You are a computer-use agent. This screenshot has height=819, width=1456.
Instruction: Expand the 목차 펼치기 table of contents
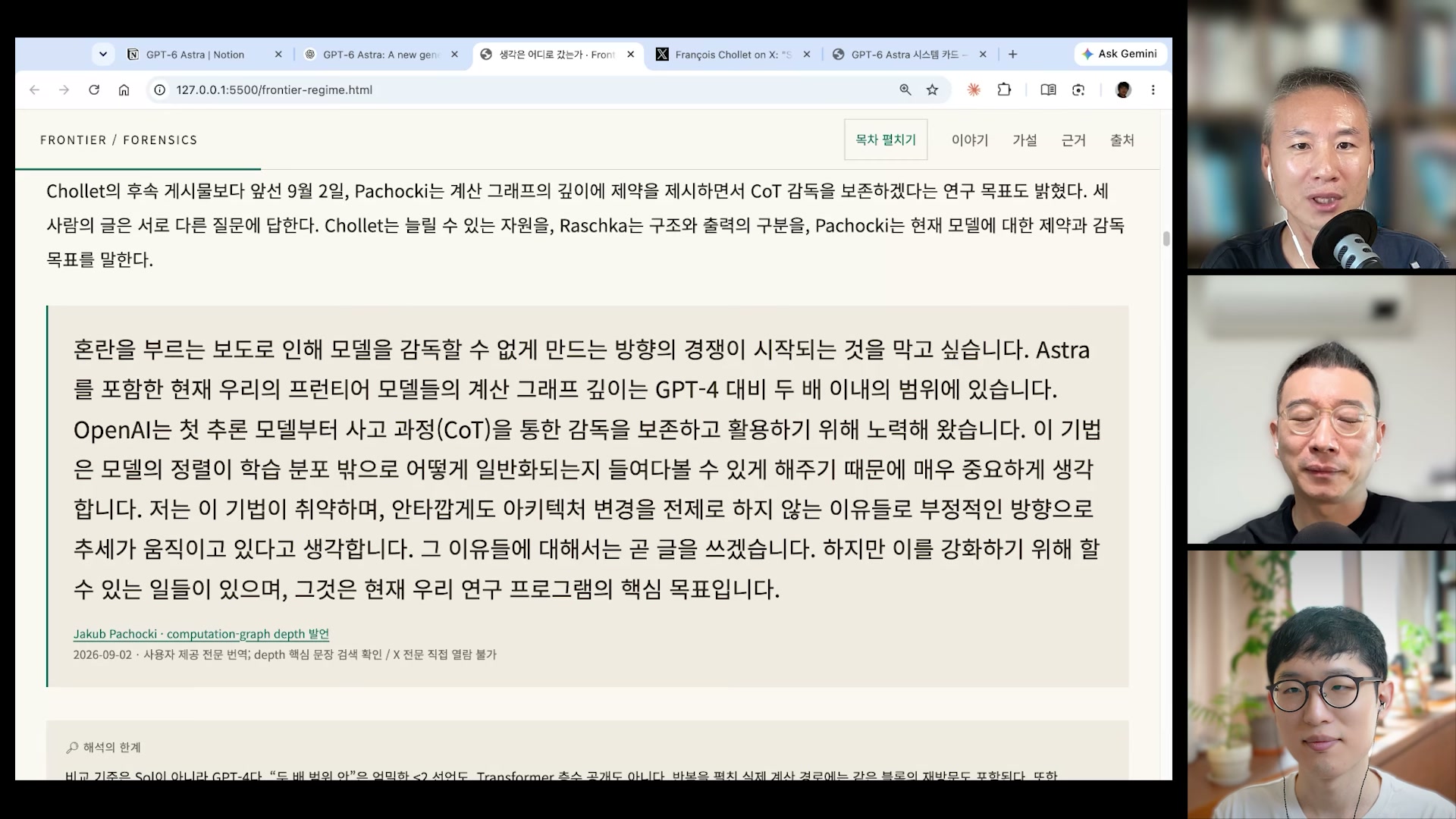886,140
